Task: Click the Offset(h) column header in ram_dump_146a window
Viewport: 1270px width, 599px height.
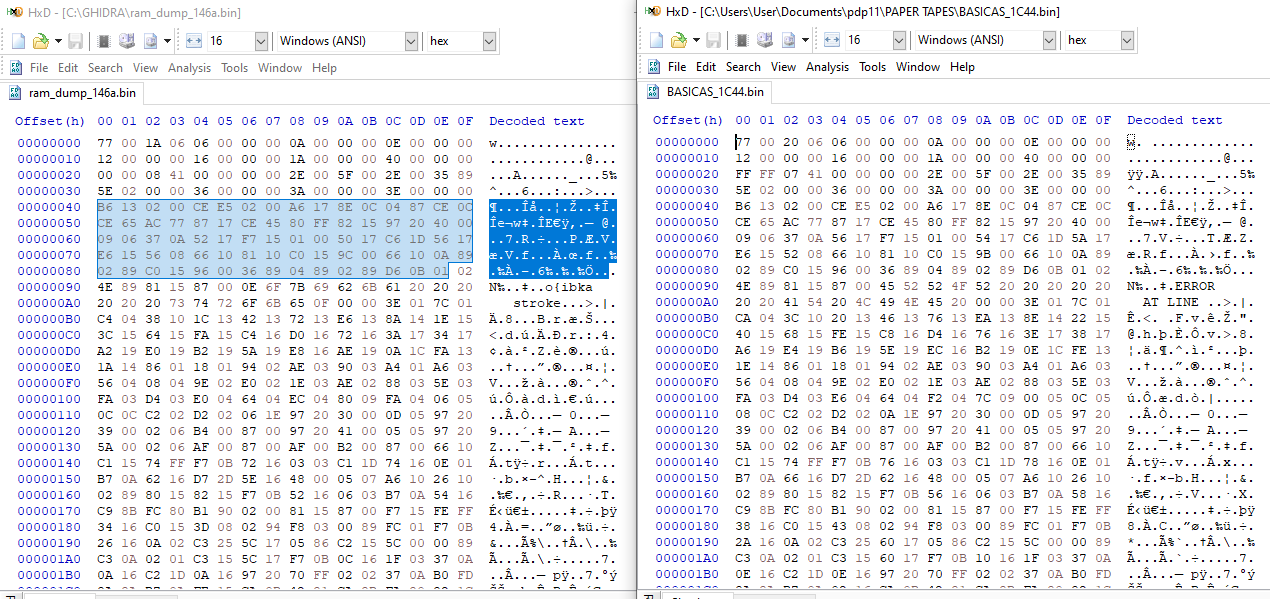Action: click(x=50, y=121)
